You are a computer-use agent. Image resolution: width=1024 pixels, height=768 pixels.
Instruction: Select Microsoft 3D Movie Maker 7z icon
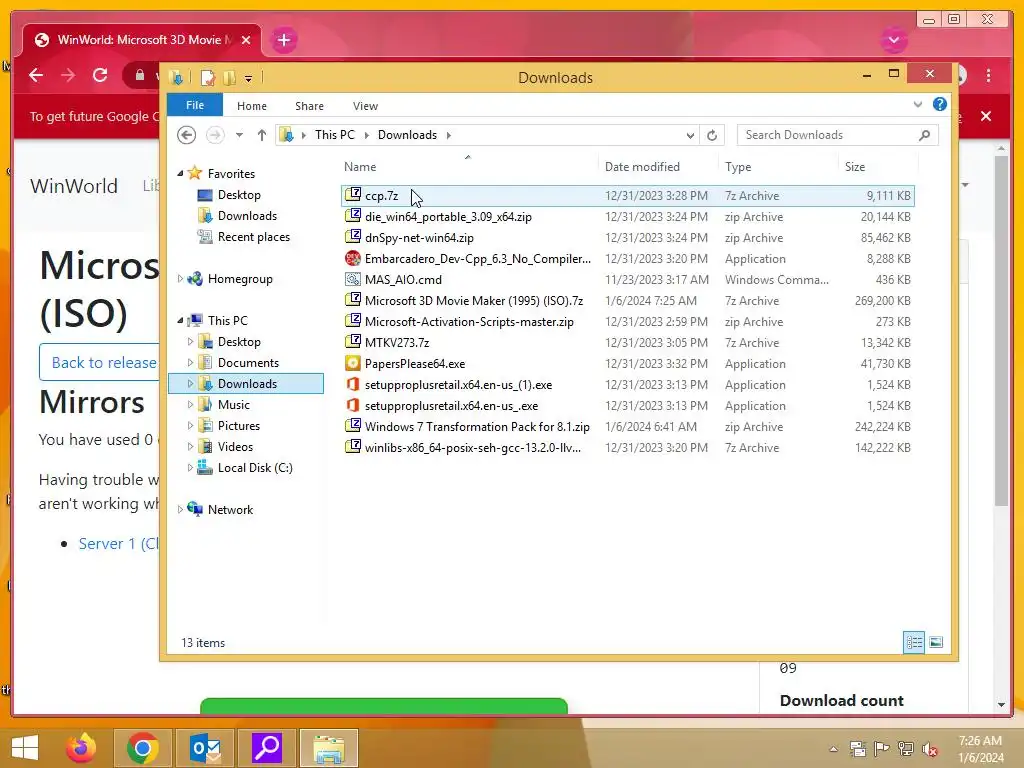(353, 300)
